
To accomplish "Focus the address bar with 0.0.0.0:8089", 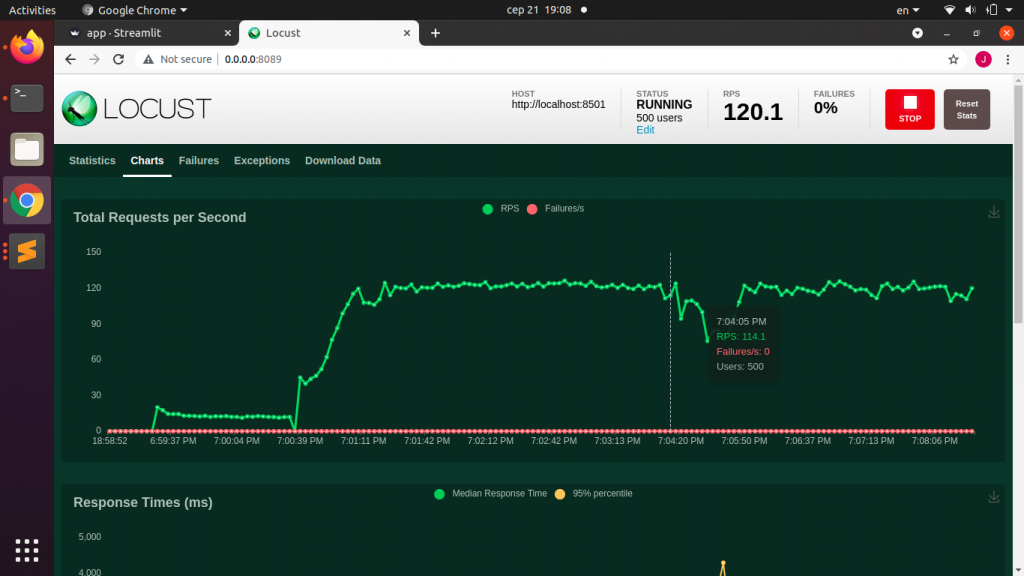I will (253, 59).
